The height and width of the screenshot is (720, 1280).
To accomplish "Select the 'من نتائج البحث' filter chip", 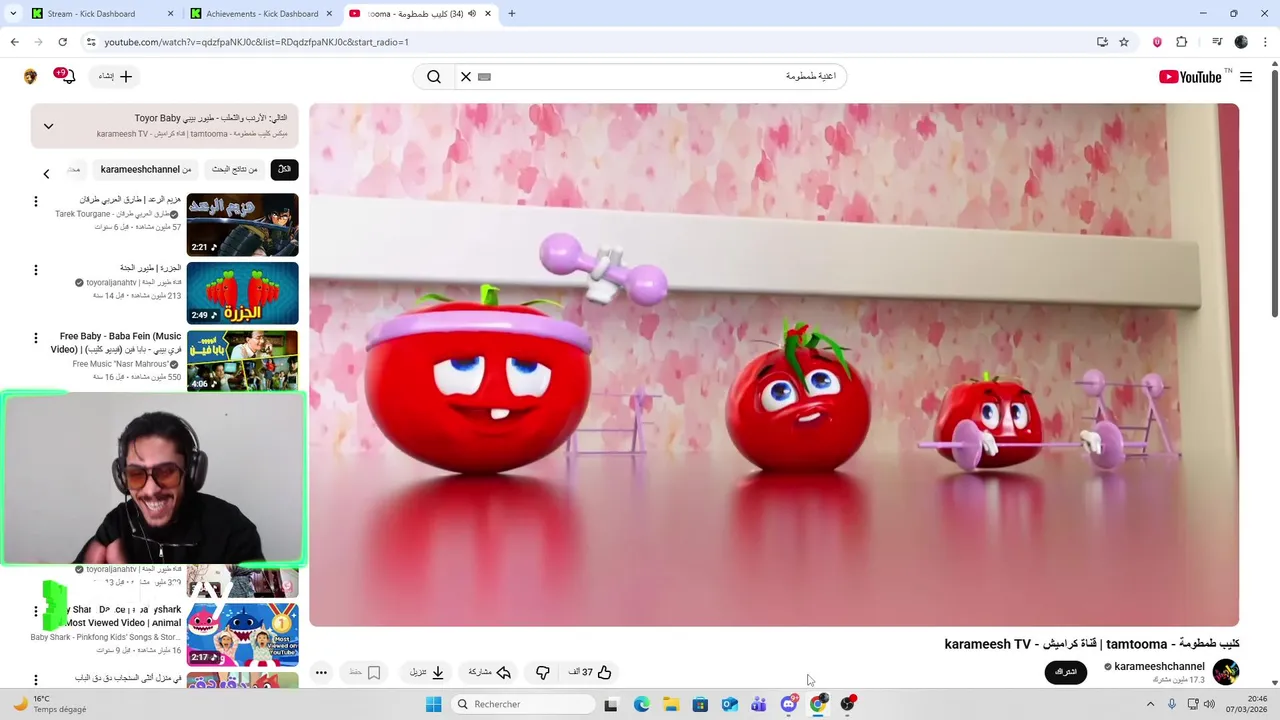I will click(x=234, y=169).
